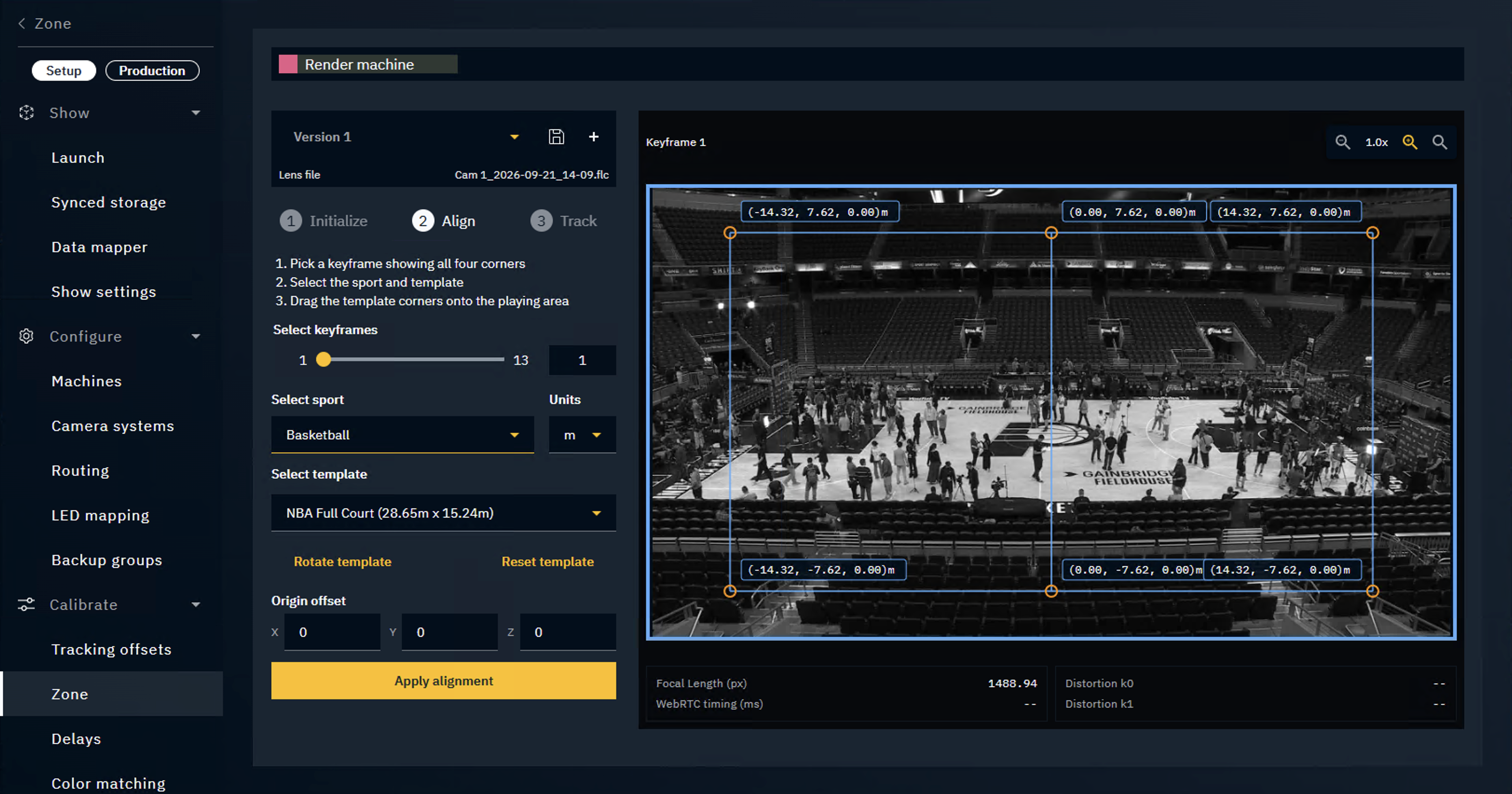
Task: Open the Units m dropdown
Action: click(582, 435)
